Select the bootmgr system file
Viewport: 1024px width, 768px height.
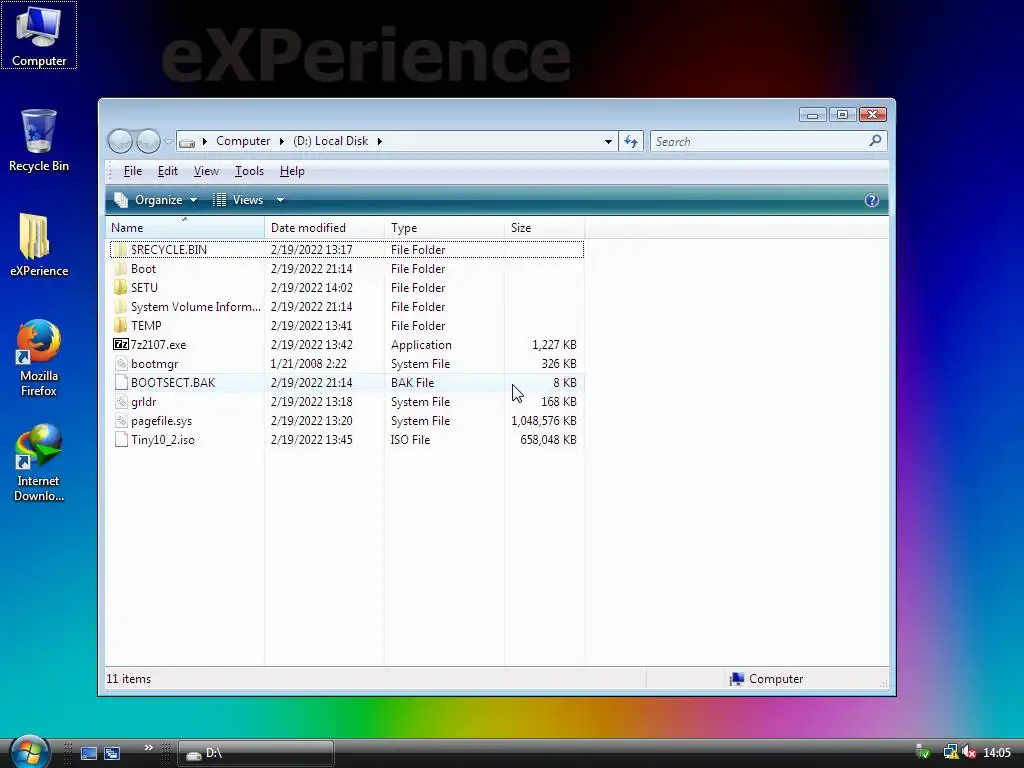pos(347,364)
